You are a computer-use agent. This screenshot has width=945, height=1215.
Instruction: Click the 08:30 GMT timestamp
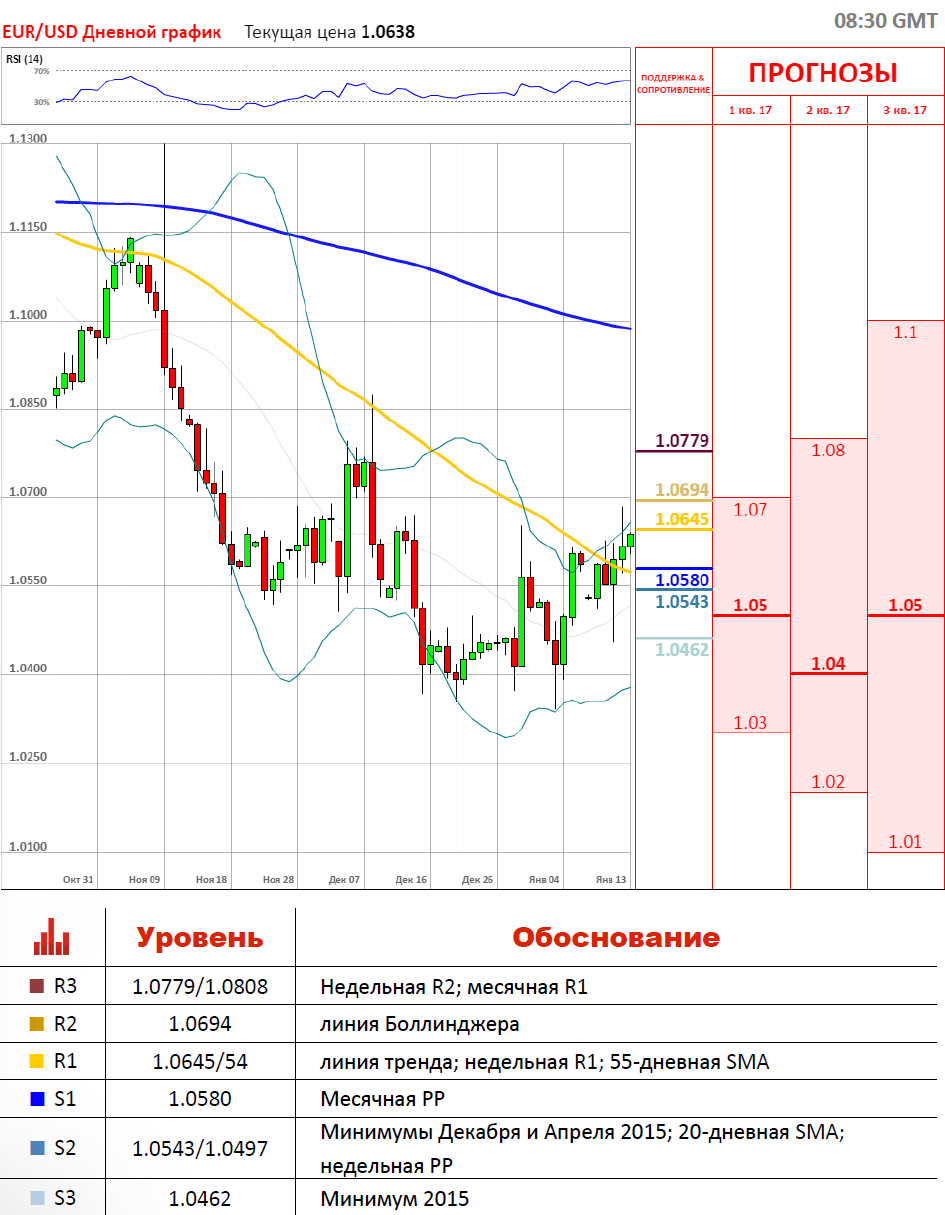coord(885,21)
